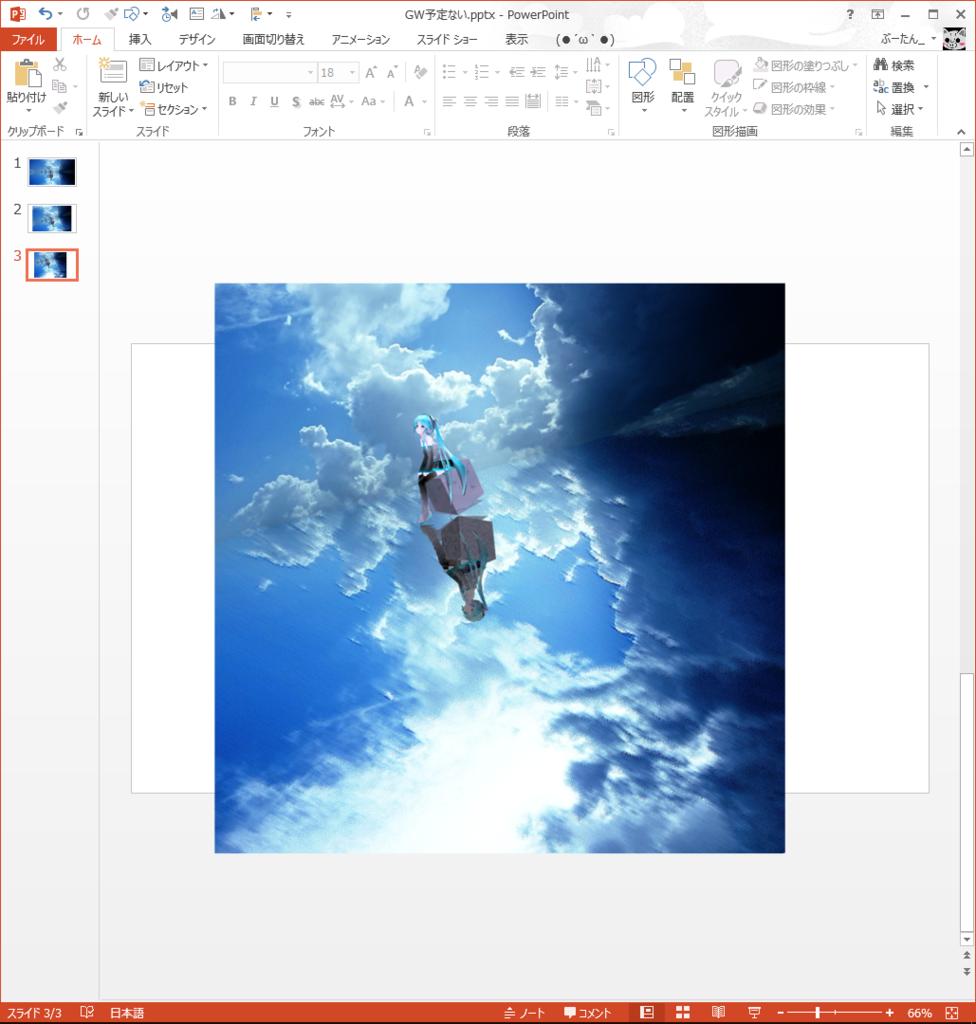Viewport: 976px width, 1024px height.
Task: Switch to the Design (デザイン) tab
Action: coord(197,39)
